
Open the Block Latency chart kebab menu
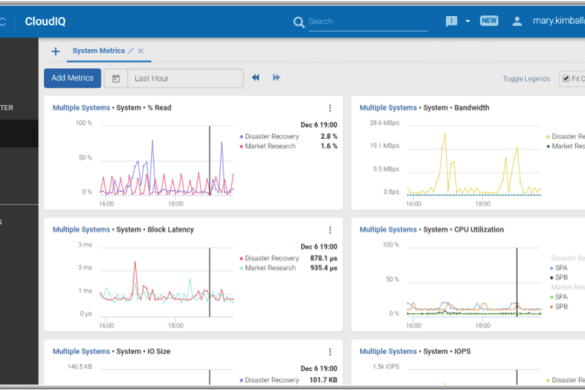point(330,230)
